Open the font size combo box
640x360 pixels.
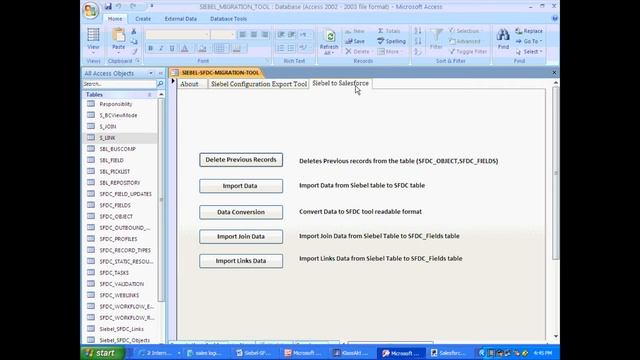[223, 35]
